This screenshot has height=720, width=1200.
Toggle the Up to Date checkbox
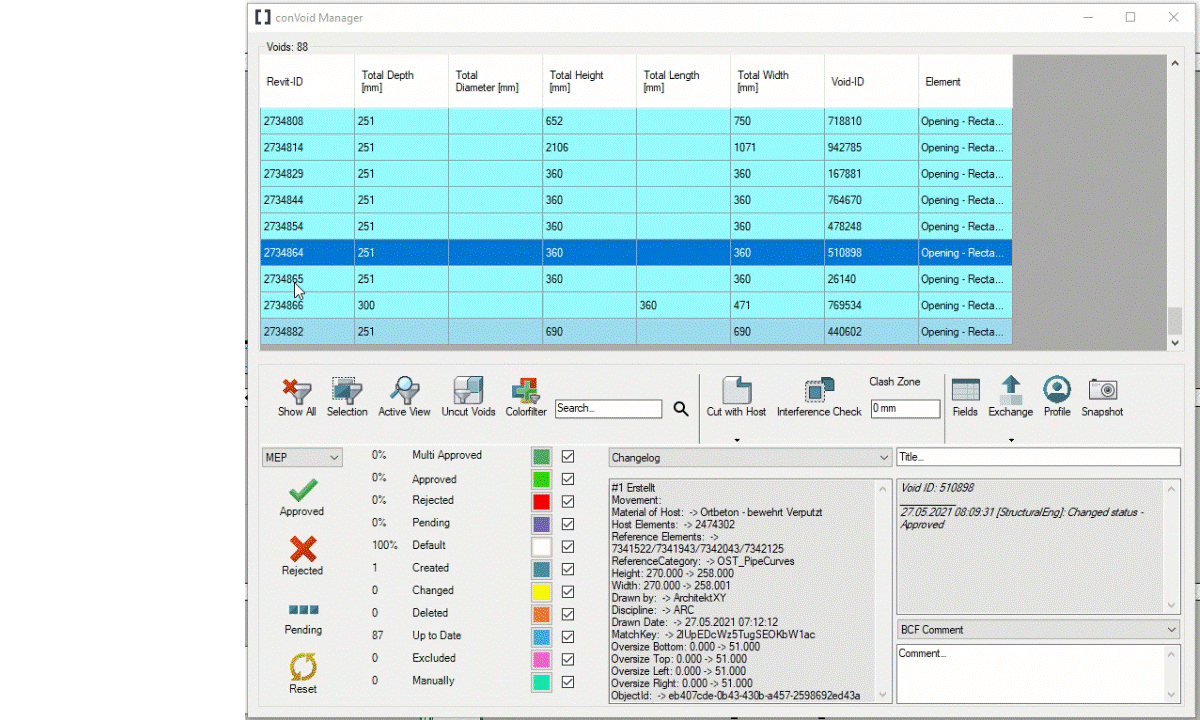pos(568,637)
